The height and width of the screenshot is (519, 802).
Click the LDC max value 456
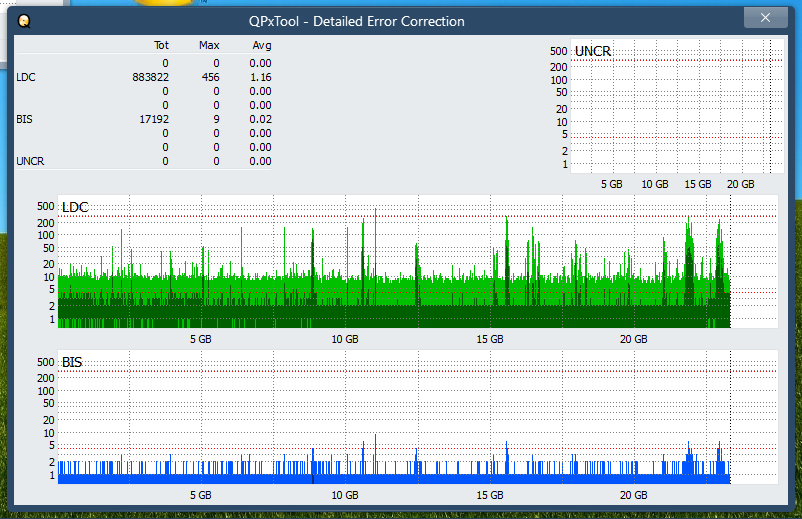211,77
